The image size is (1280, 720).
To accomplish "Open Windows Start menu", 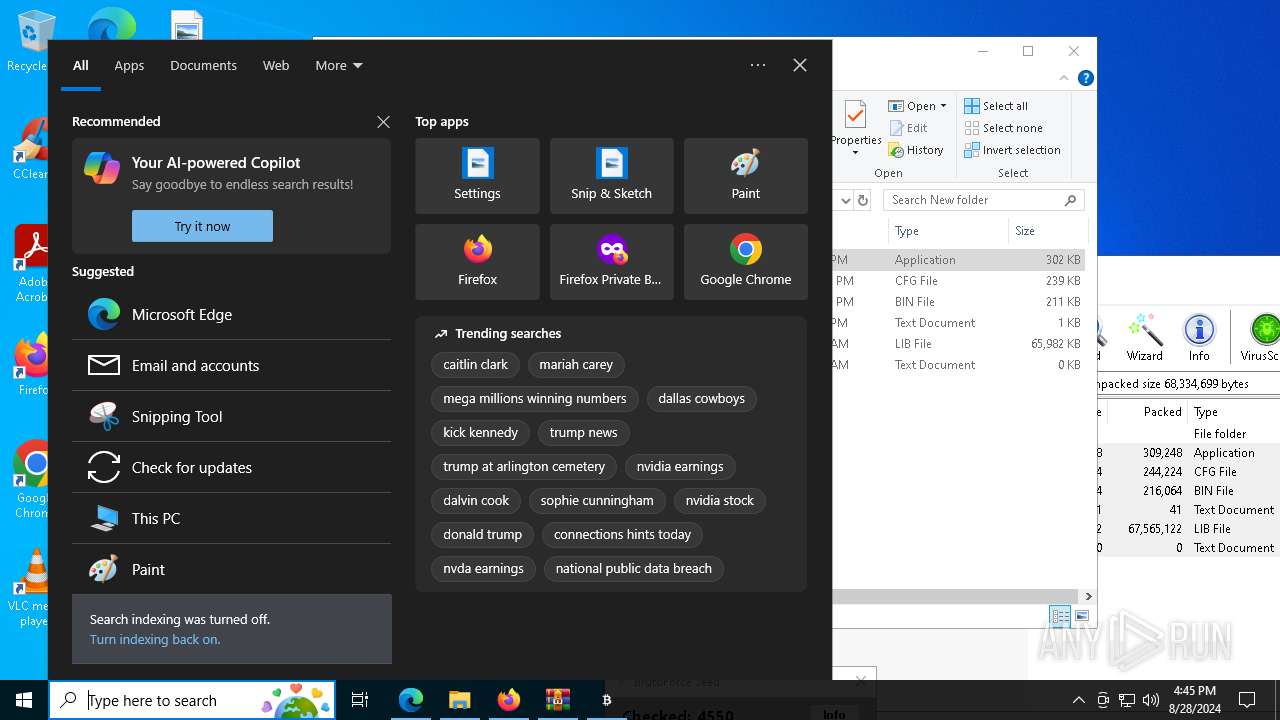I will (x=24, y=700).
